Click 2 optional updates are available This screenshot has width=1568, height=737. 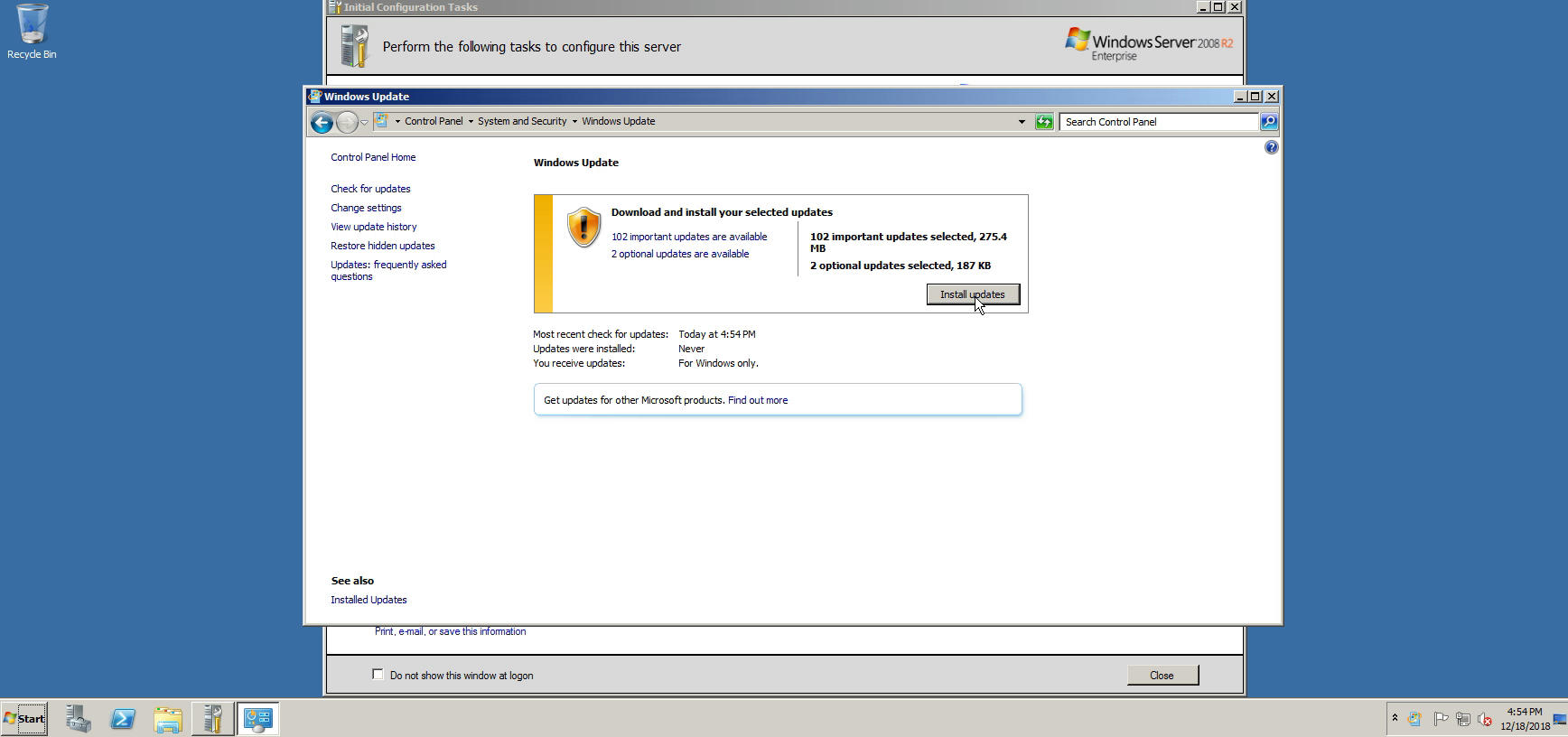680,254
